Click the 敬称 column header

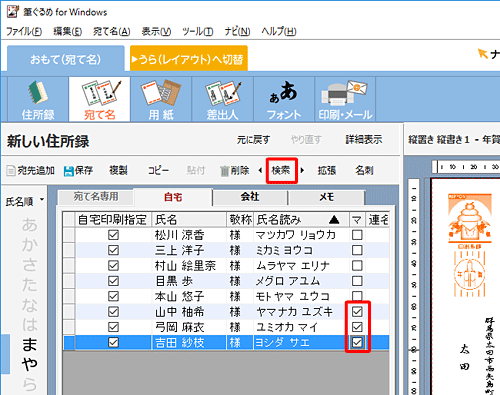click(x=240, y=220)
